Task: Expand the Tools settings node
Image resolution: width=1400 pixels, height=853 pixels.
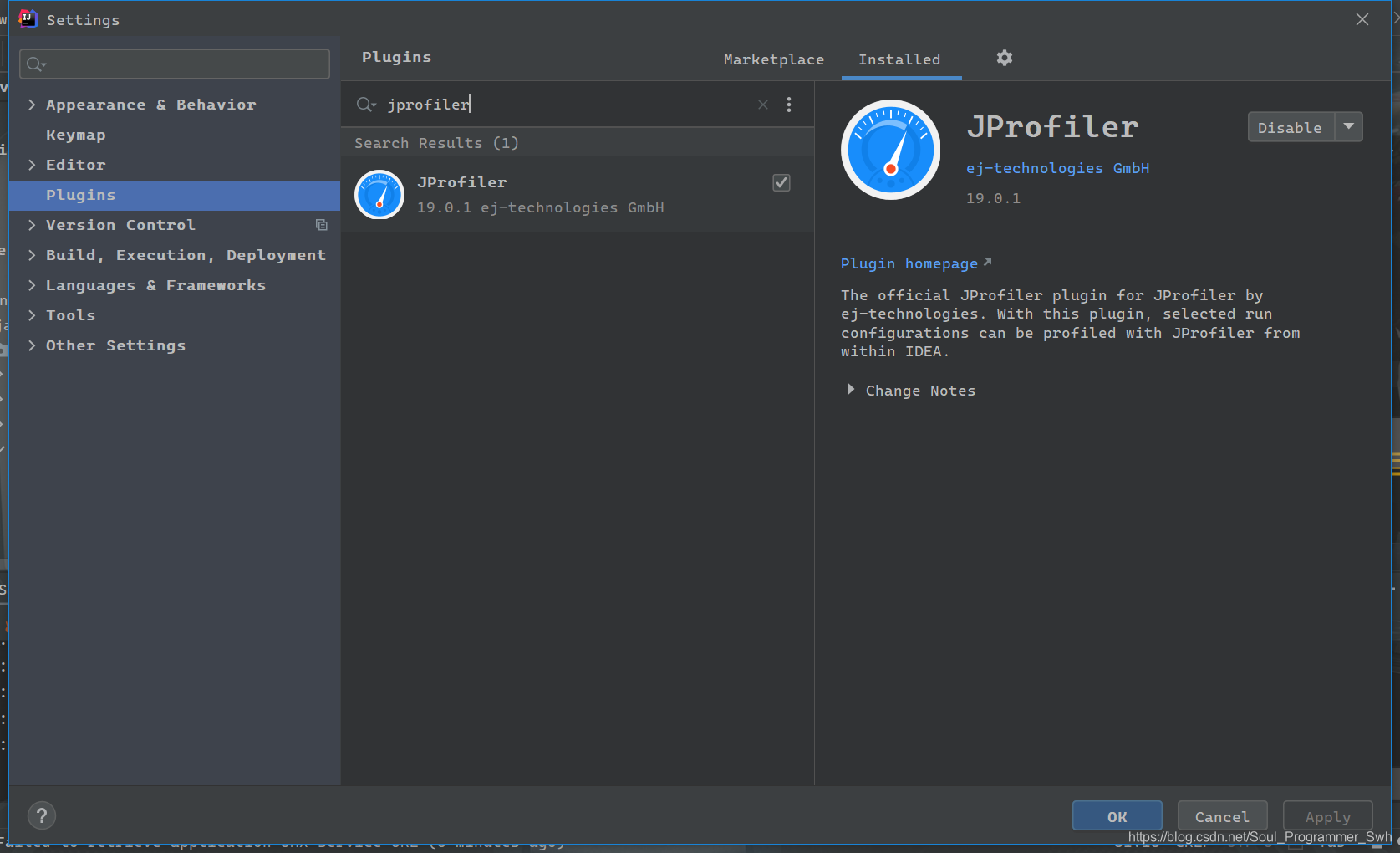Action: 32,315
